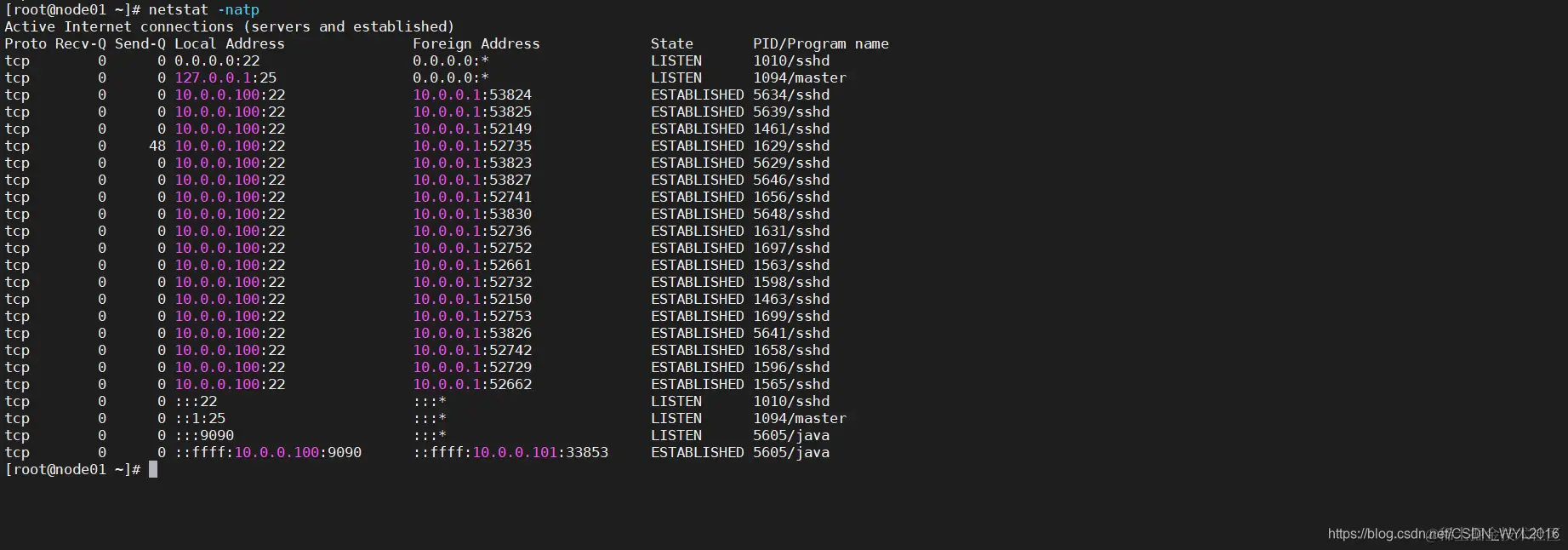This screenshot has height=550, width=1568.
Task: Select local address ::1:25
Action: [200, 418]
